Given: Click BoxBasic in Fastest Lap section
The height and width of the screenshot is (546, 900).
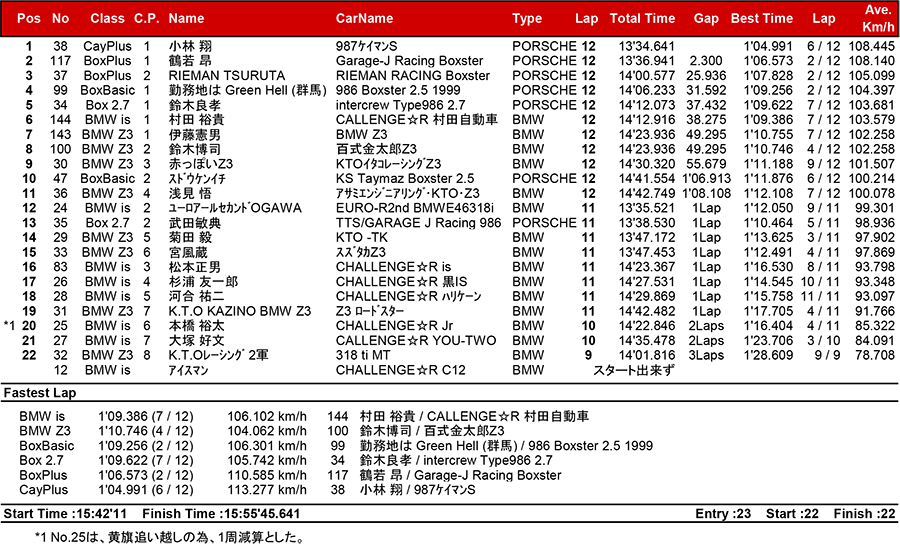Looking at the screenshot, I should coord(46,446).
